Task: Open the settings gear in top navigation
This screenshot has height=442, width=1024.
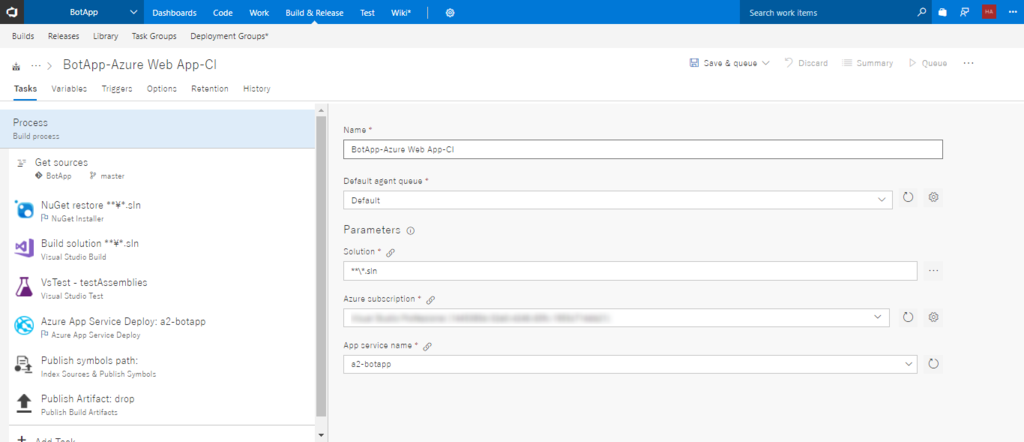Action: click(x=450, y=12)
